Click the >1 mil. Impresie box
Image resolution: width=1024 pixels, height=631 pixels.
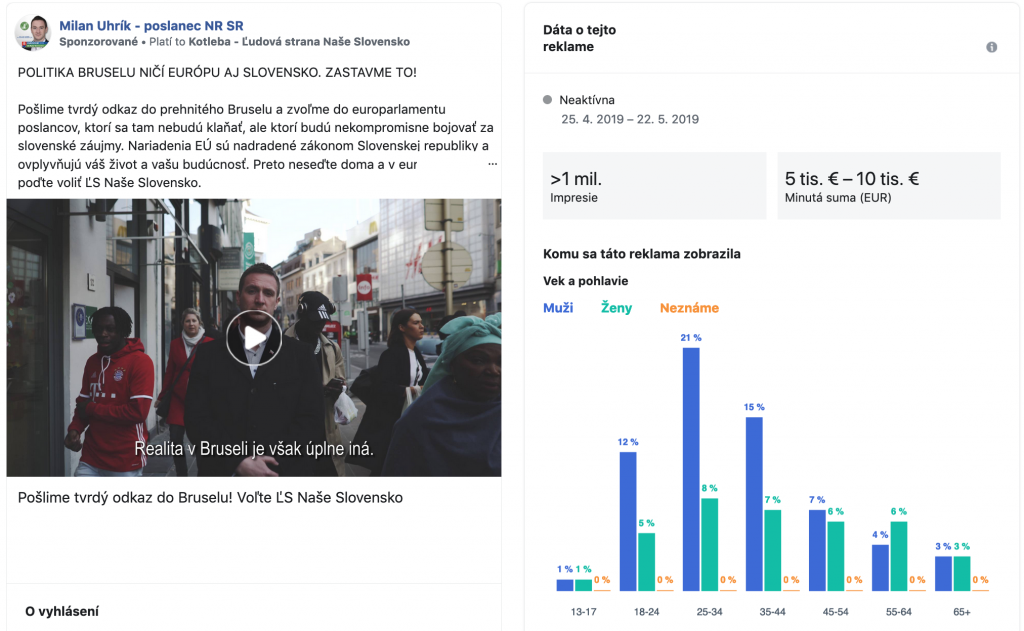pos(654,186)
